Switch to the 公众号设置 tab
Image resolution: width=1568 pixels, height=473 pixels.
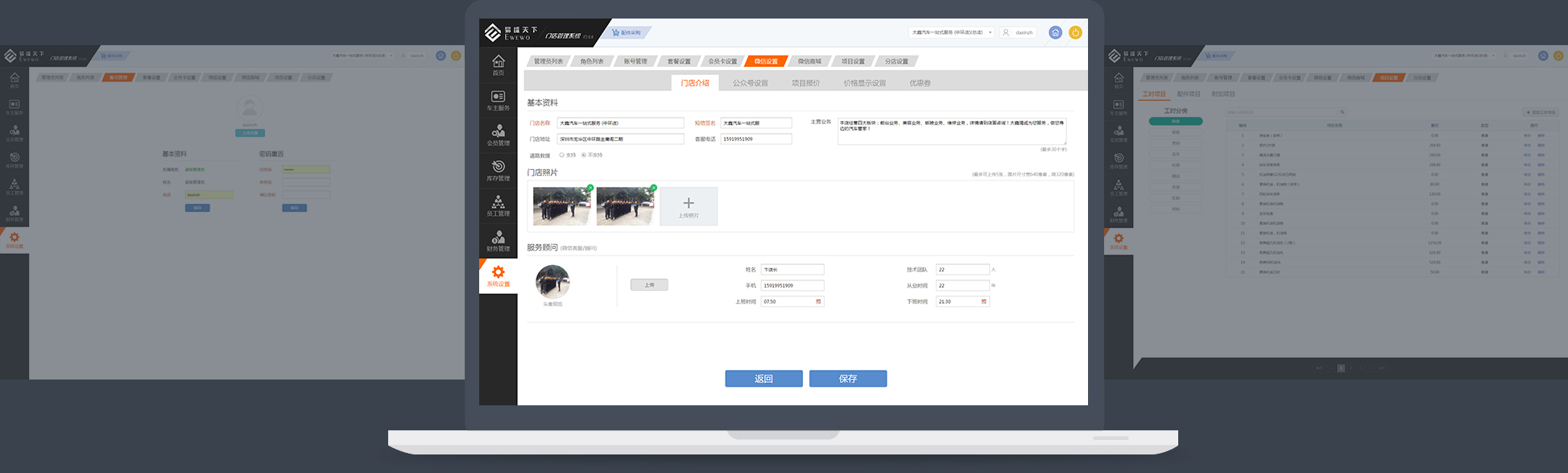click(x=750, y=83)
